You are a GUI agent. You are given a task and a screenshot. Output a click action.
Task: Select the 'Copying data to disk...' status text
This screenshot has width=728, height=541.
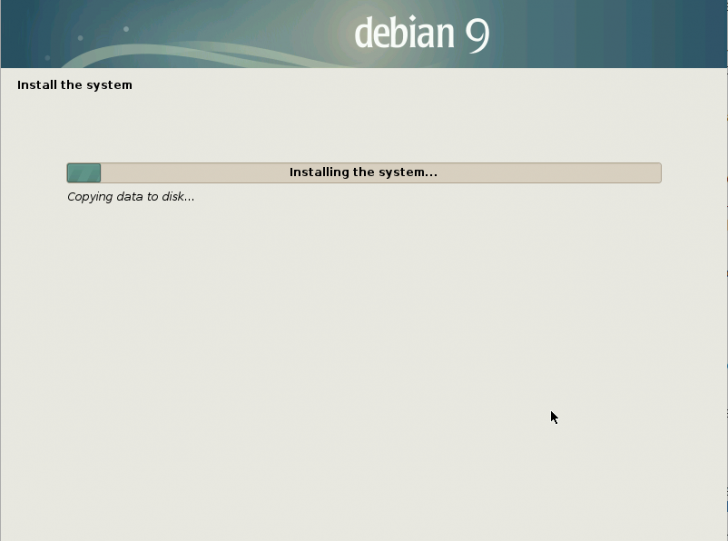[x=131, y=197]
